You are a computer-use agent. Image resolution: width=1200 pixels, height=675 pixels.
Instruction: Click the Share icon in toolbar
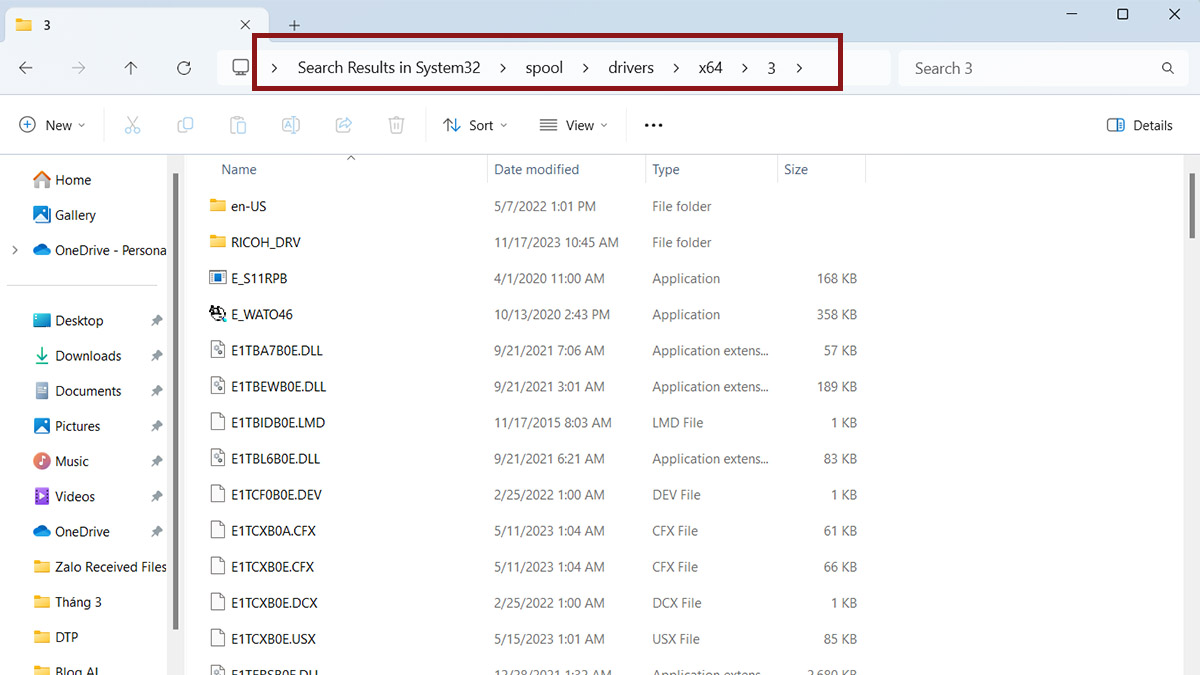pos(344,125)
